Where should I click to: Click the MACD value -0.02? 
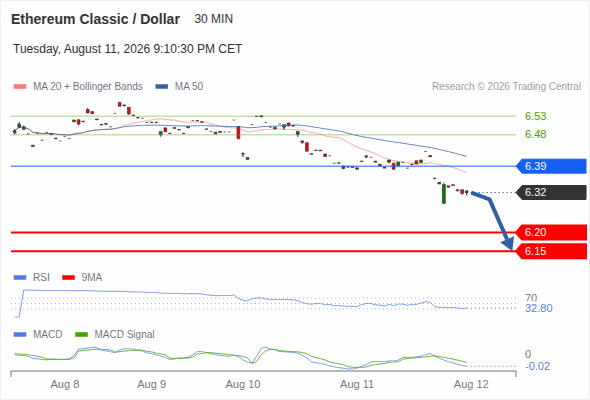click(x=537, y=367)
